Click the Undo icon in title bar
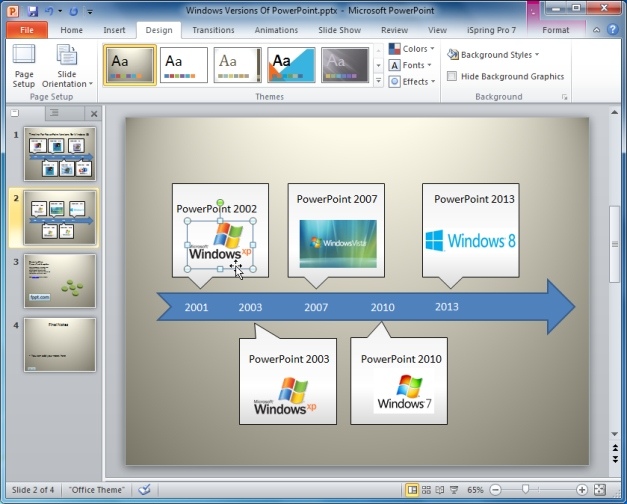This screenshot has height=504, width=627. 49,11
